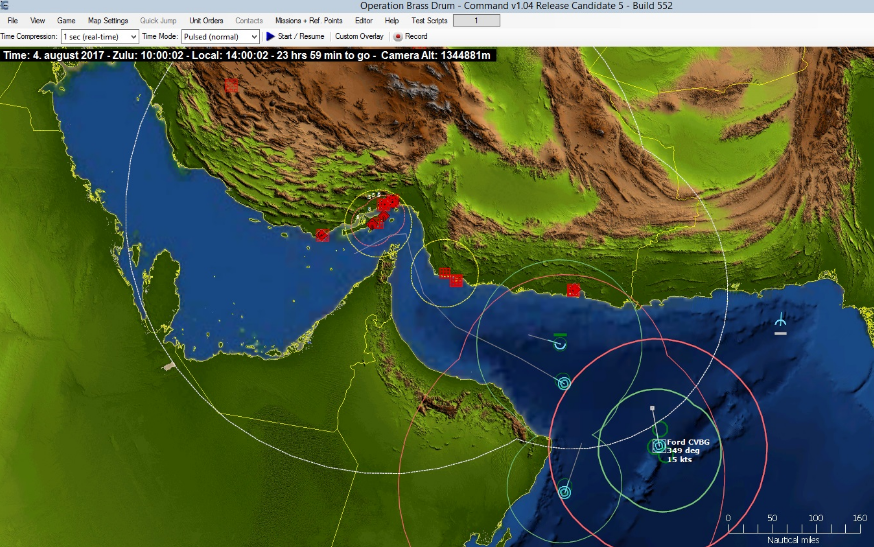
Task: Select red hostile contact on Makran coast
Action: (x=573, y=290)
